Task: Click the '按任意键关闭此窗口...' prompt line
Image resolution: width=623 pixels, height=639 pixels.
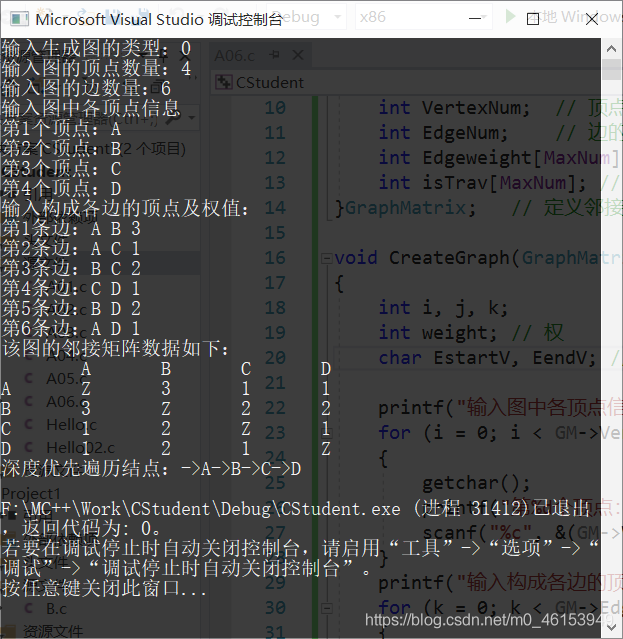Action: pyautogui.click(x=104, y=589)
